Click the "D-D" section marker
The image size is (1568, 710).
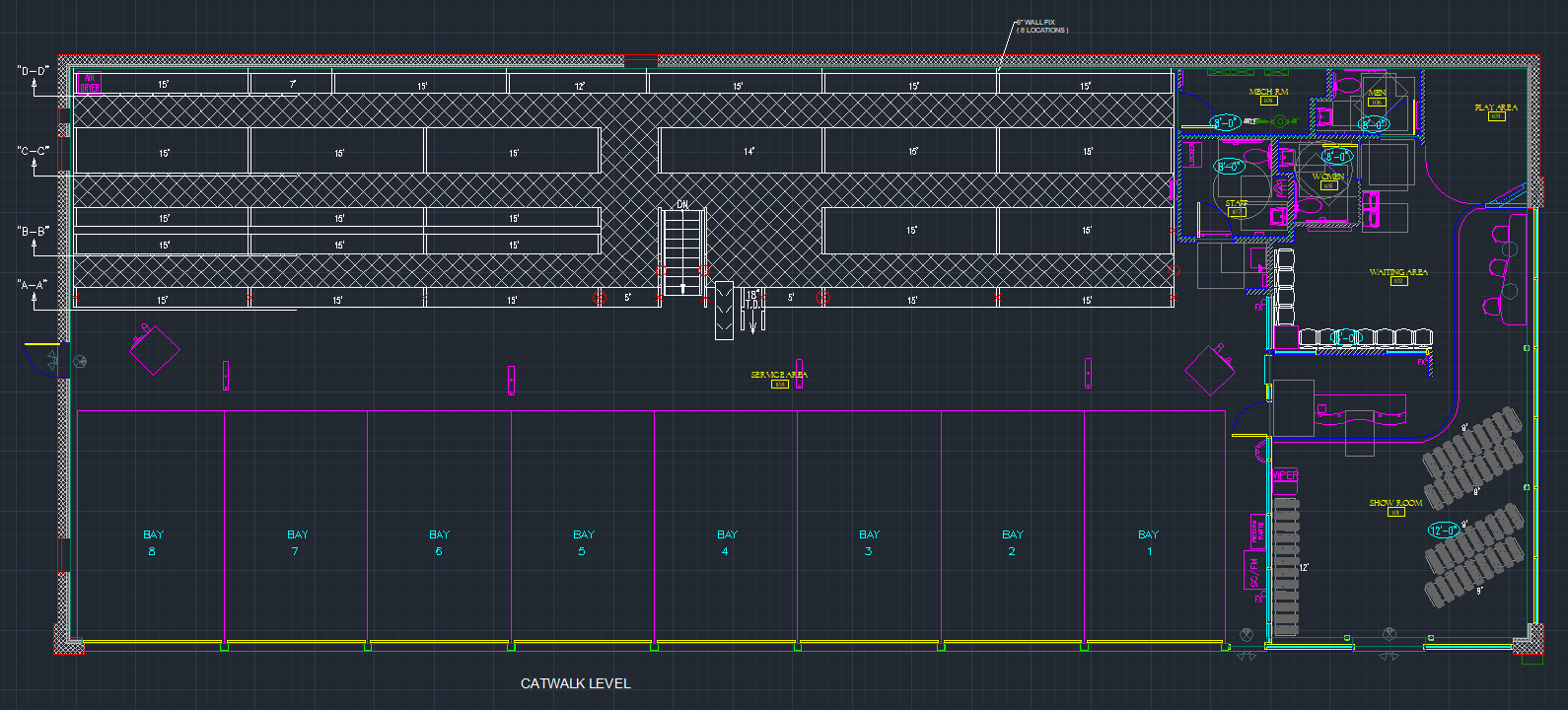coord(33,72)
